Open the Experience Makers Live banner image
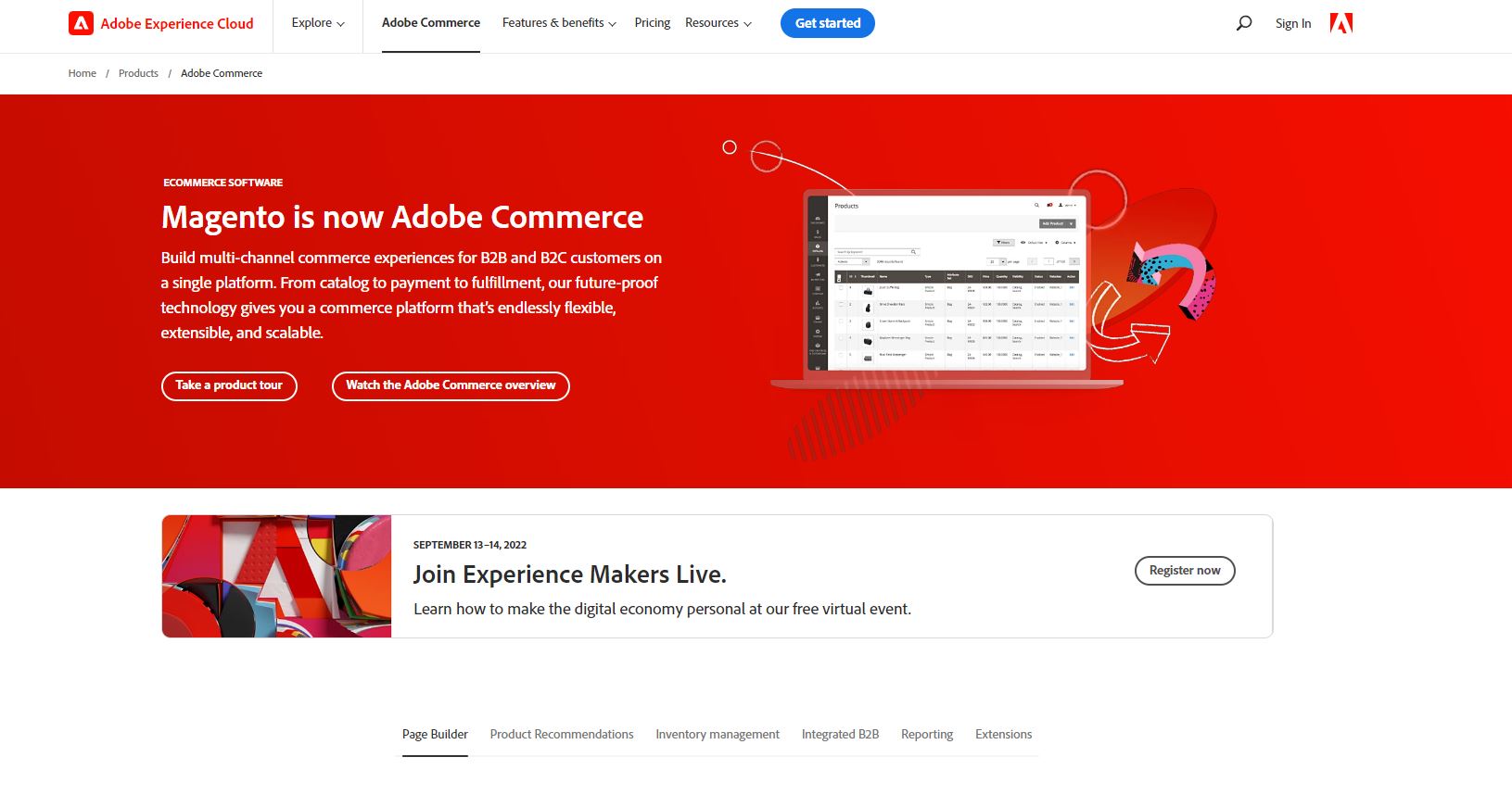 [276, 576]
